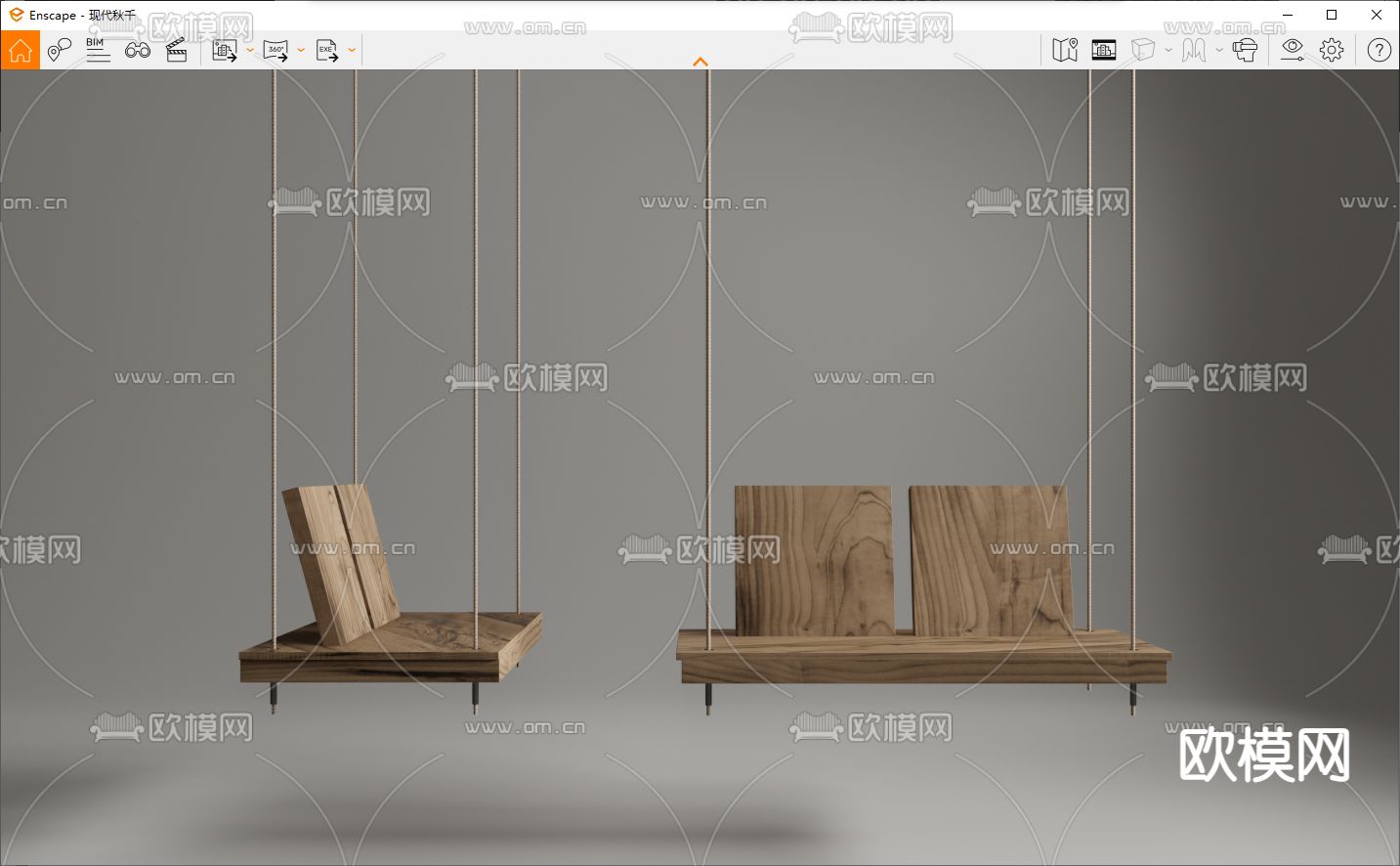
Task: Expand the navigation mode dropdown arrow
Action: [1219, 50]
